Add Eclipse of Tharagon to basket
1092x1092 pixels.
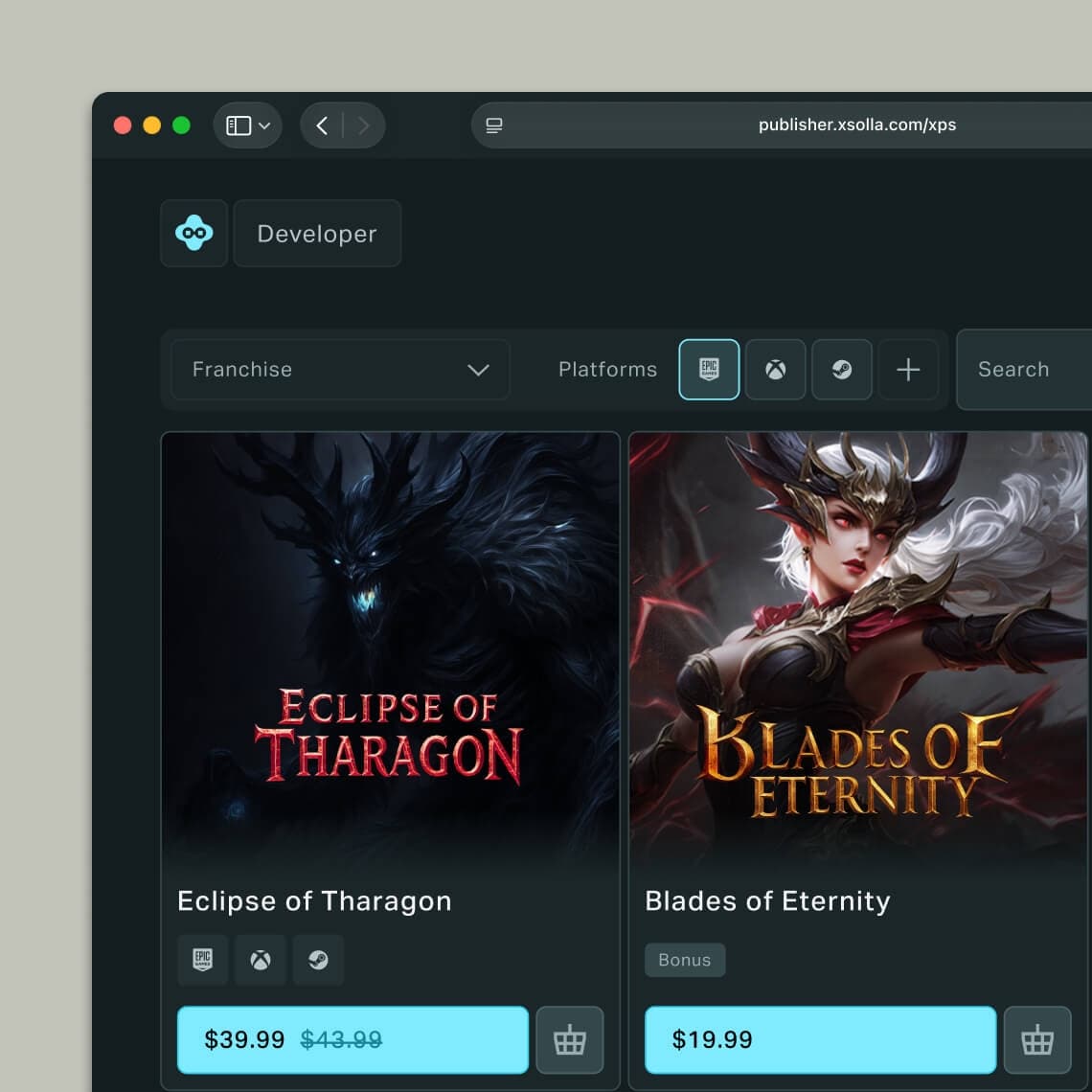point(570,1039)
